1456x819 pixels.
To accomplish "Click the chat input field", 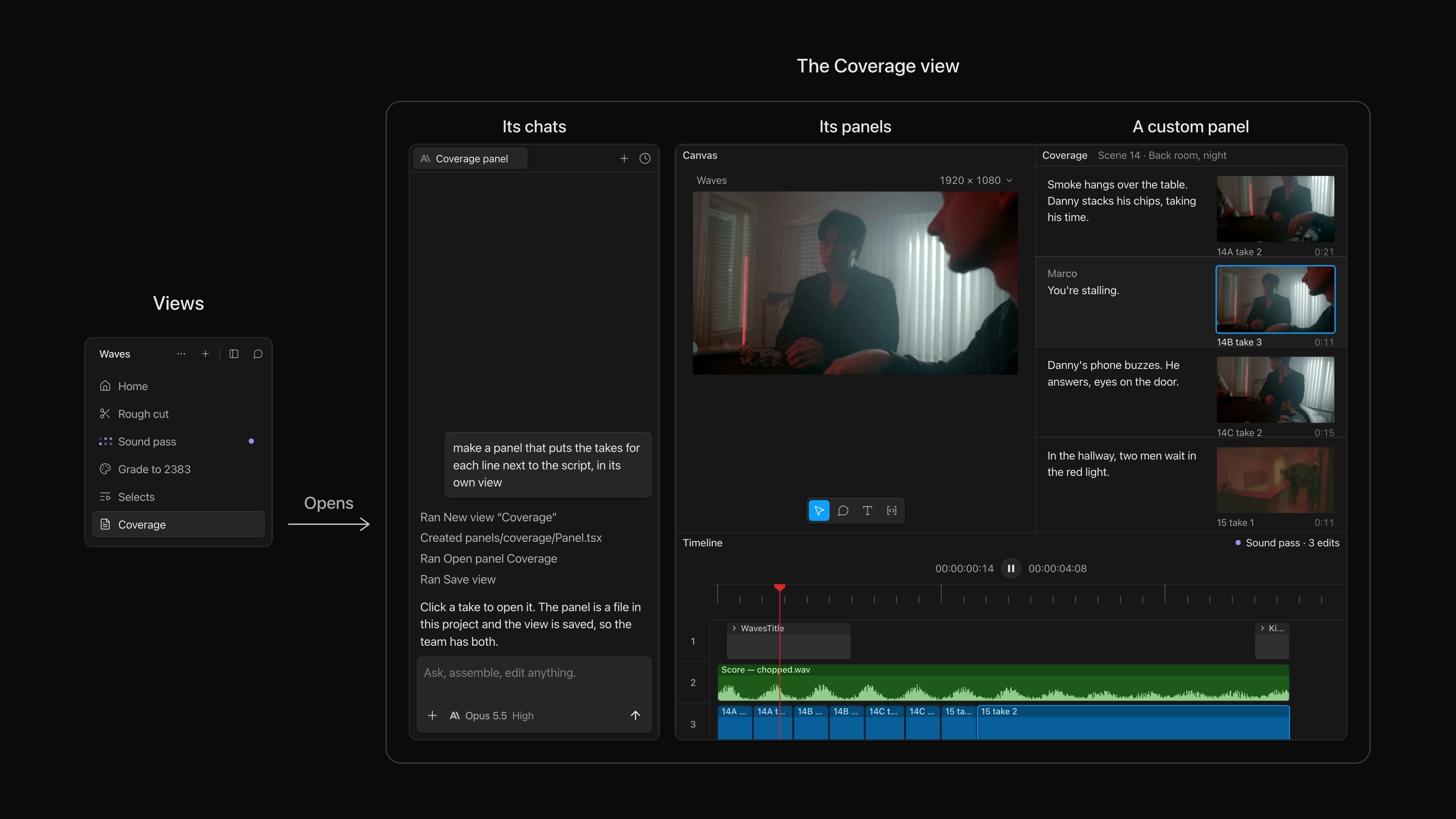I will [x=534, y=673].
